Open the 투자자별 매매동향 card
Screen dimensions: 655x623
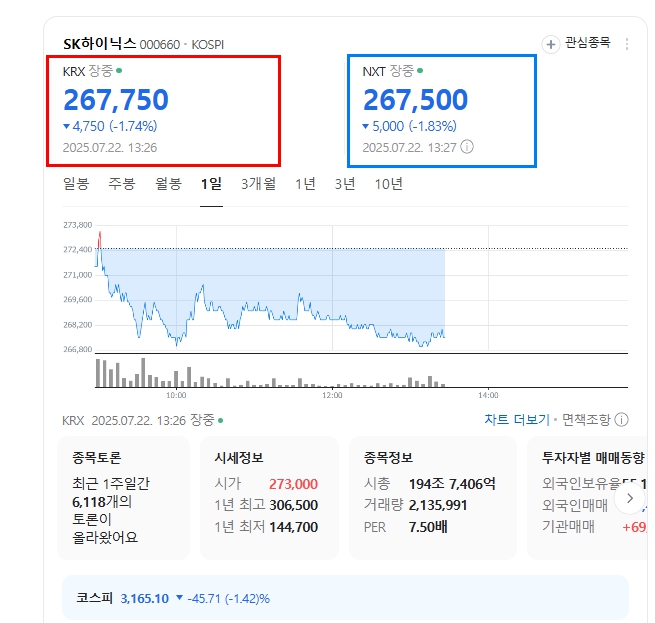[x=588, y=498]
